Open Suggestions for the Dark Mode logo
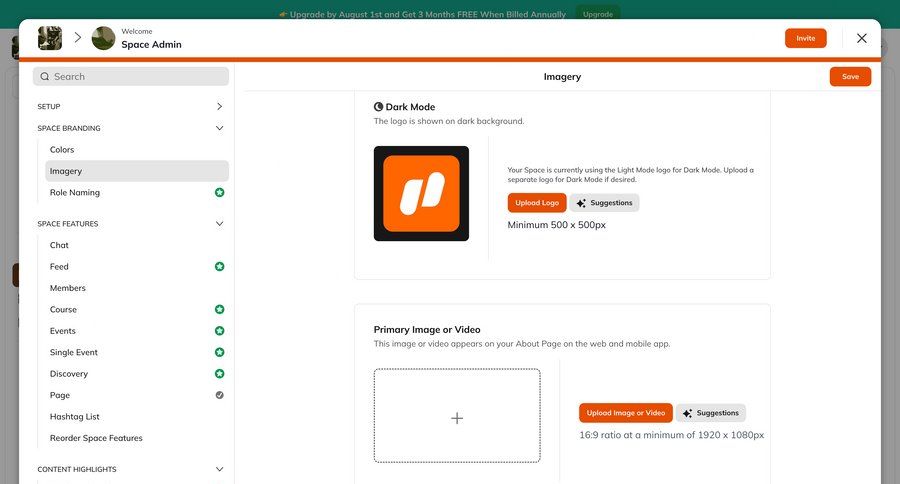Viewport: 900px width, 484px height. coord(604,203)
